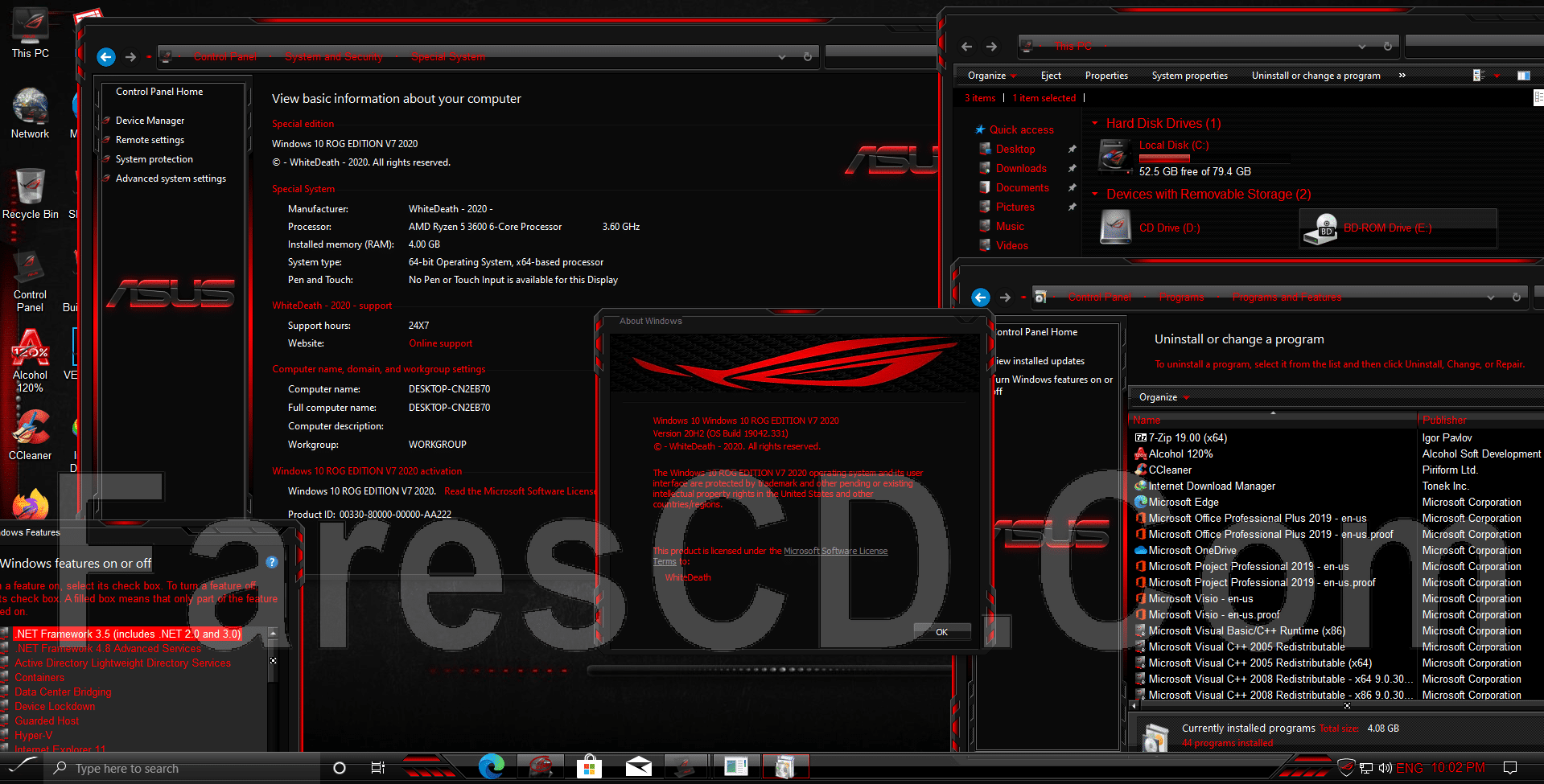This screenshot has height=784, width=1544.
Task: Click scroll-up arrow in Windows Features list
Action: click(x=273, y=634)
